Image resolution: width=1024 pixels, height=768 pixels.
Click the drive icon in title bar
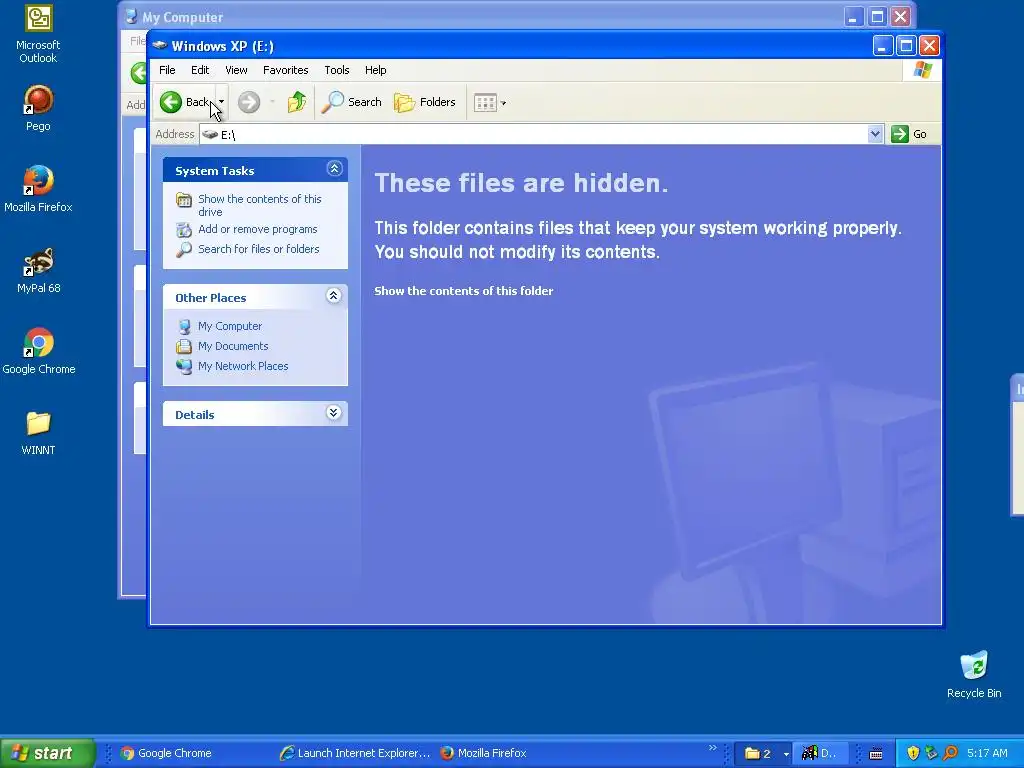click(160, 46)
